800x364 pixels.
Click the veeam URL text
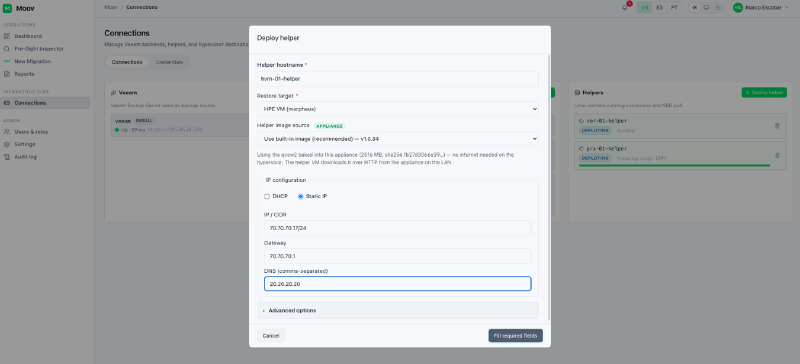click(x=175, y=130)
